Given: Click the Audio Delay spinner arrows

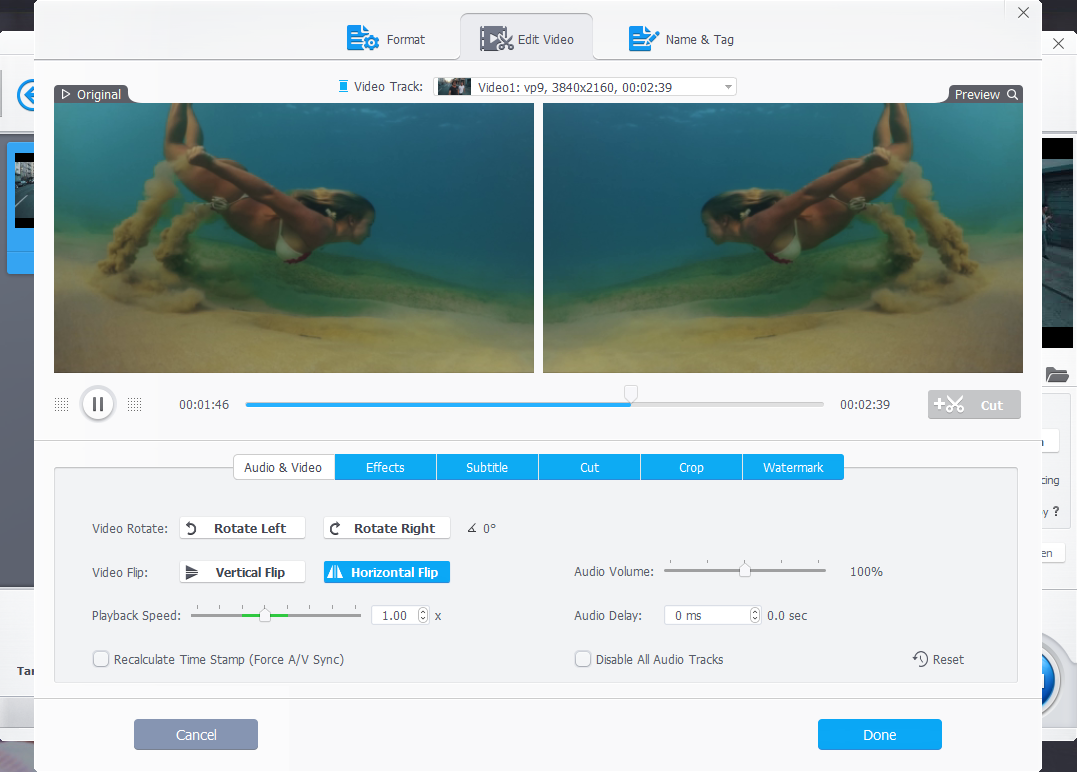Looking at the screenshot, I should point(754,615).
